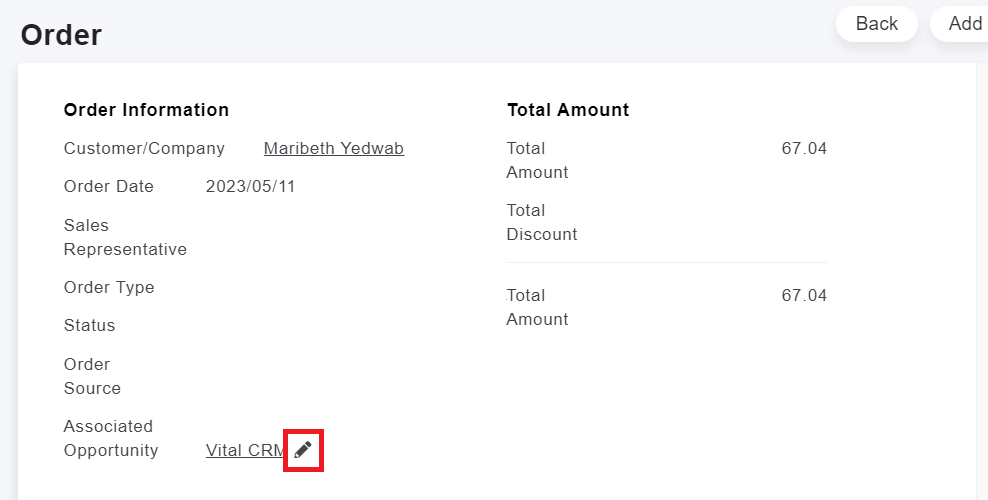Click the Status field label
Screen dimensions: 988x500
(x=89, y=326)
